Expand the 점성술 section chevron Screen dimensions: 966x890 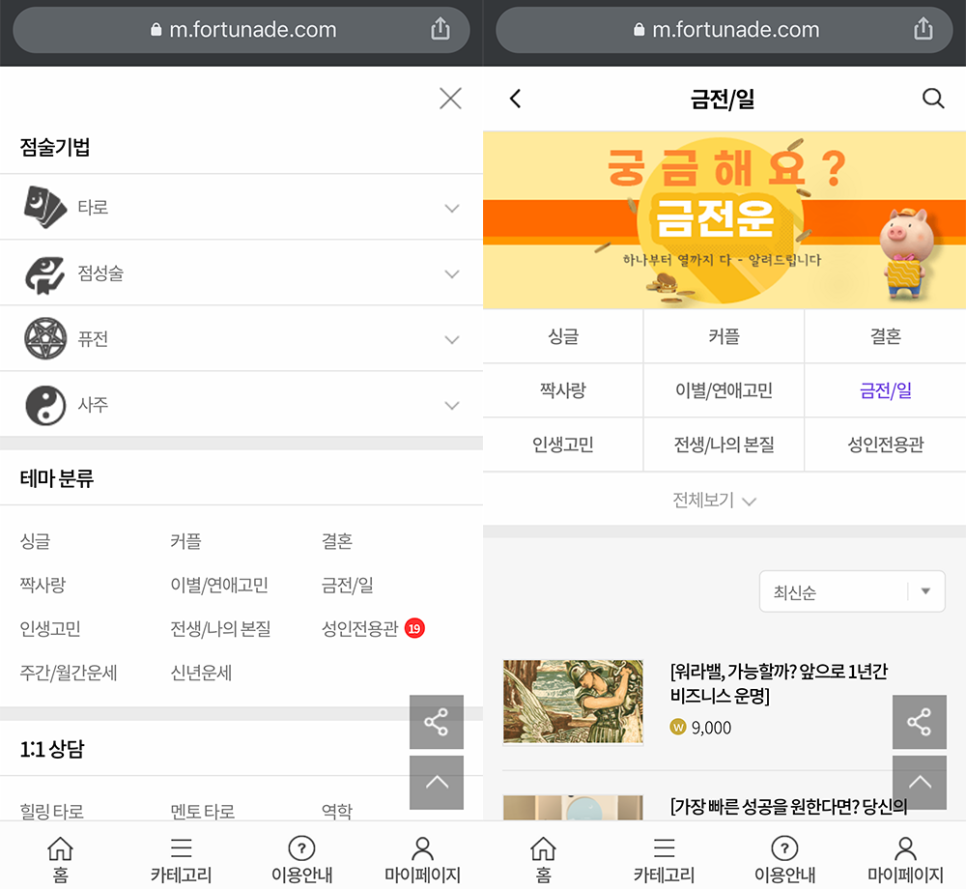[452, 274]
